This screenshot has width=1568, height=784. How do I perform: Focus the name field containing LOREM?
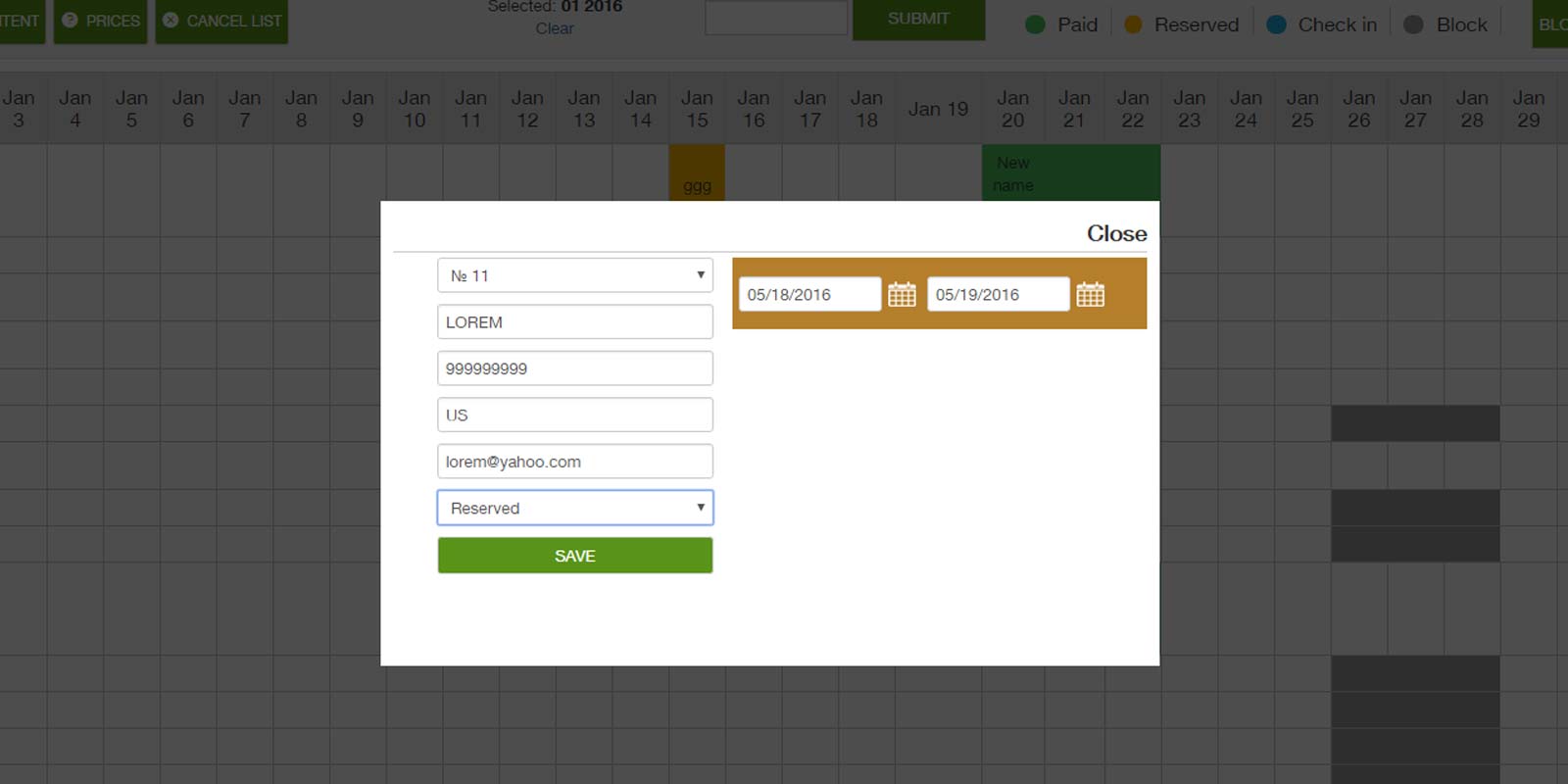574,321
